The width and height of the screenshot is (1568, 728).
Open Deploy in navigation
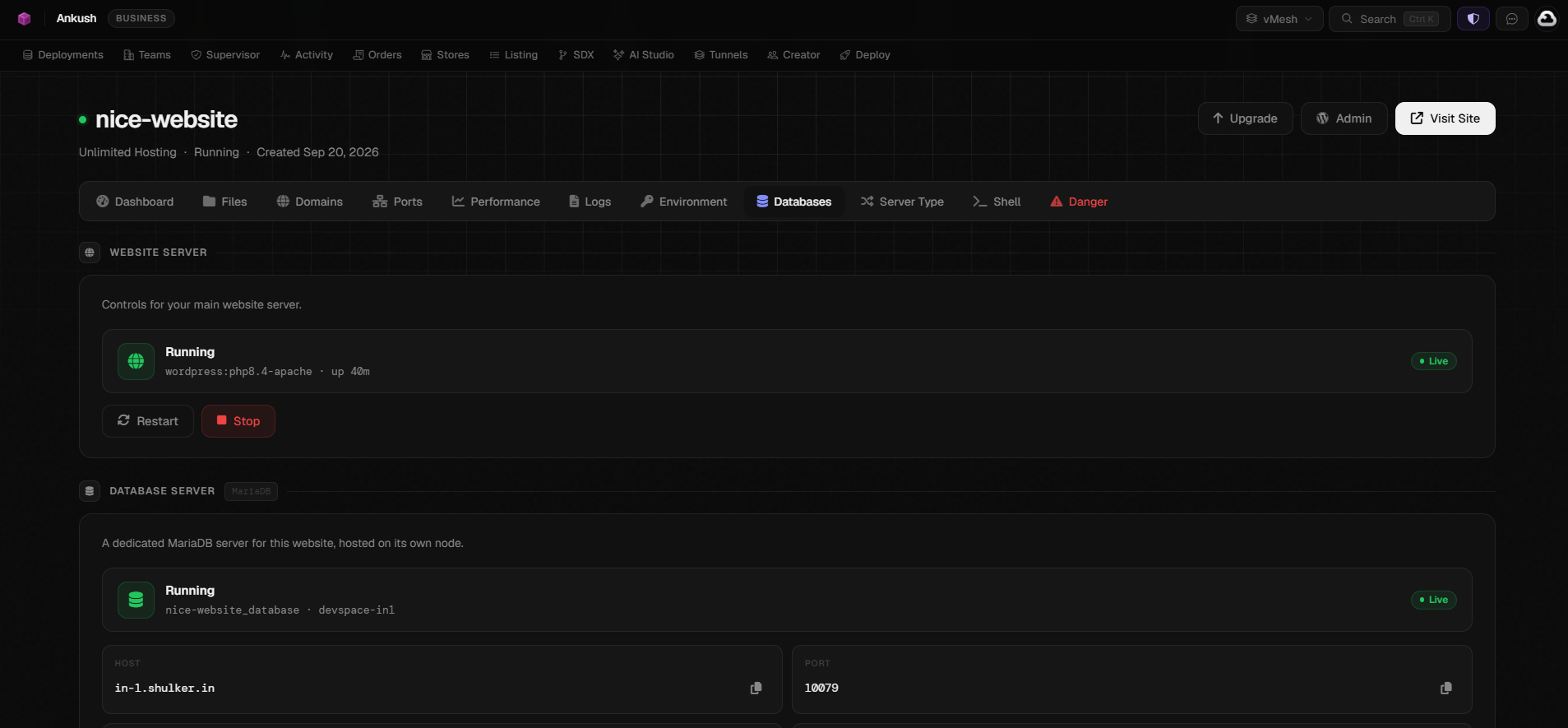pyautogui.click(x=865, y=55)
